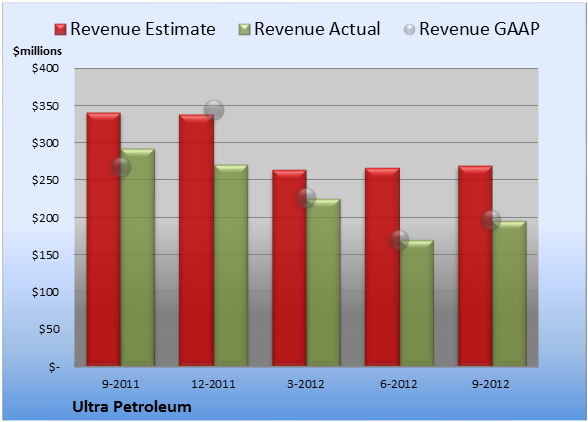The height and width of the screenshot is (422, 588).
Task: Click the '$-' zero axis label
Action: (x=54, y=367)
